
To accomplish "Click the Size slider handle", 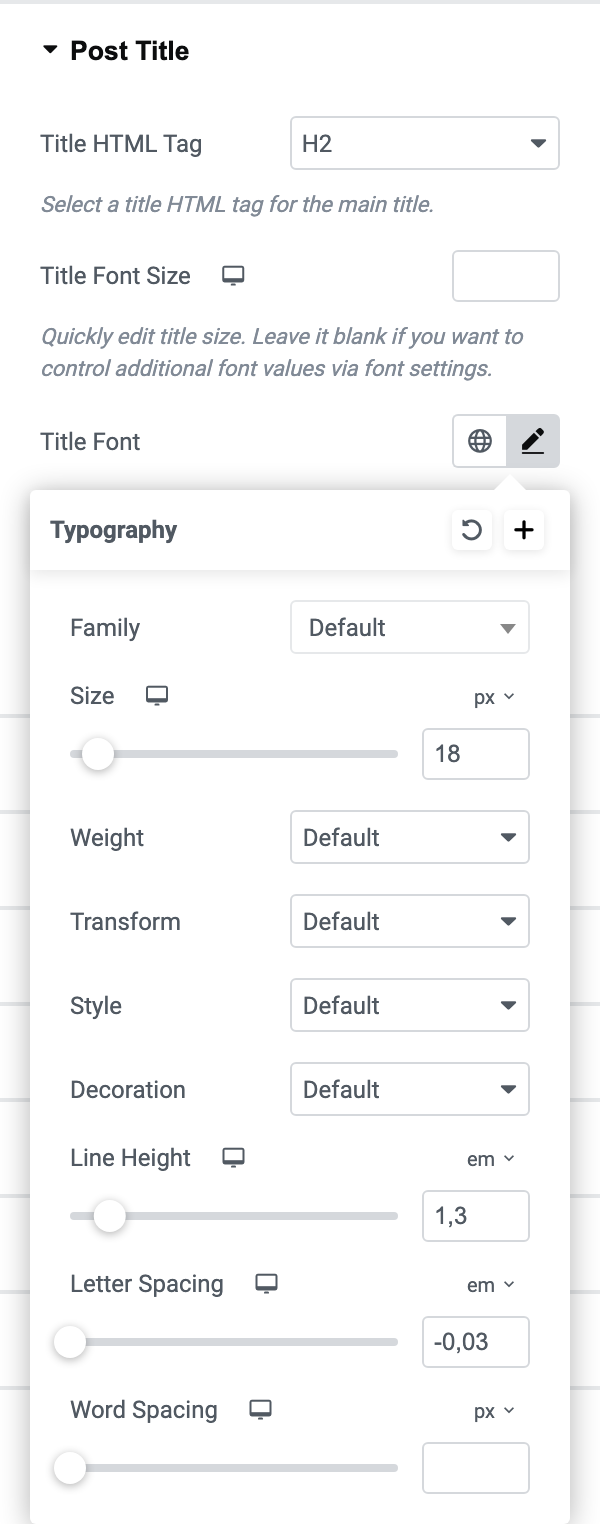I will 97,754.
